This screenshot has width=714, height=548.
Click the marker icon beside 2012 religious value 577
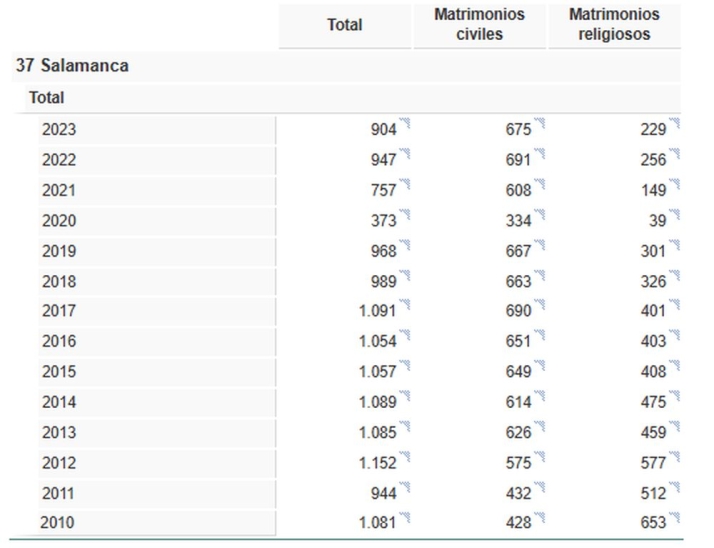tap(674, 459)
